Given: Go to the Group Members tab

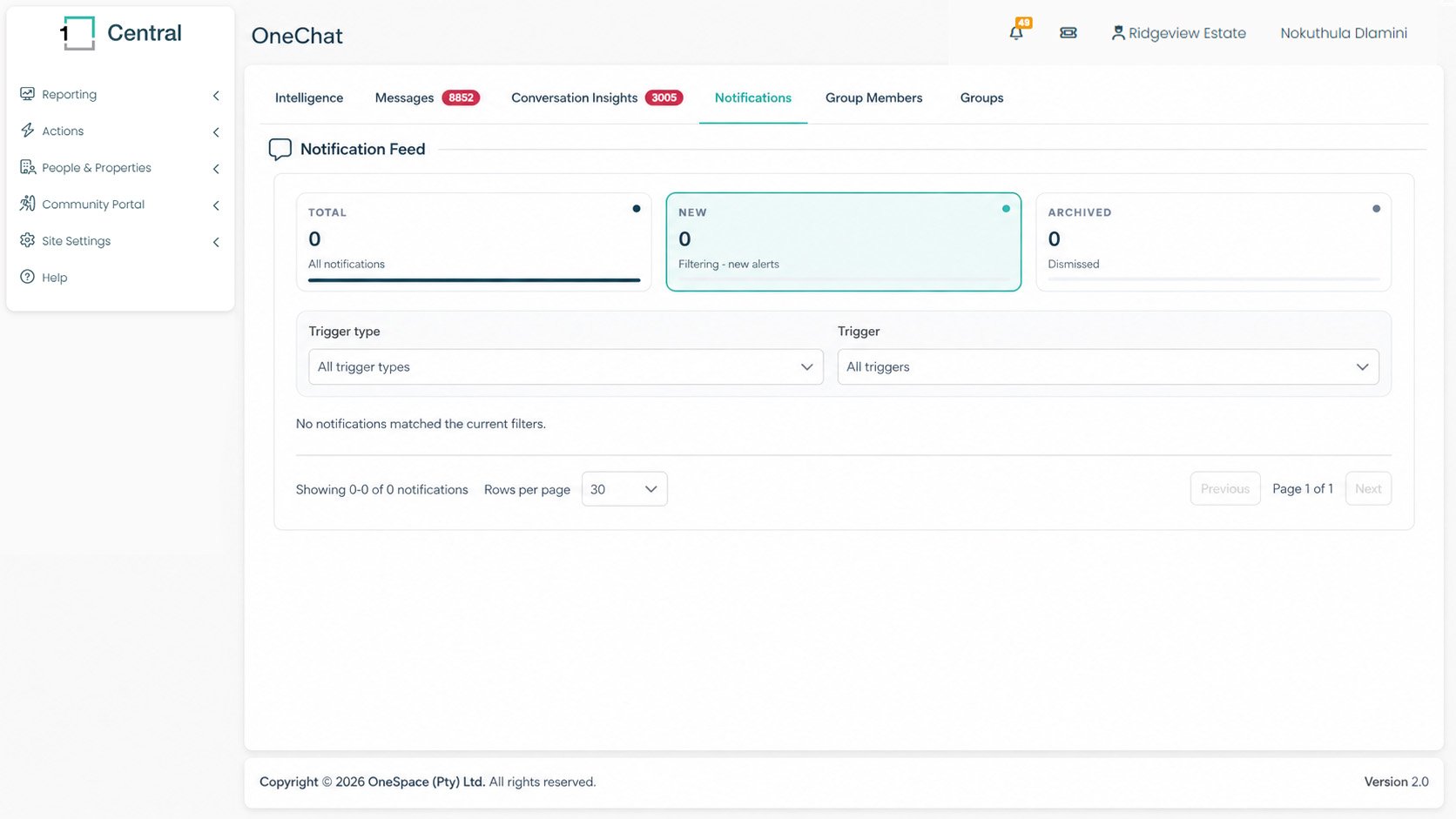Looking at the screenshot, I should click(x=874, y=97).
